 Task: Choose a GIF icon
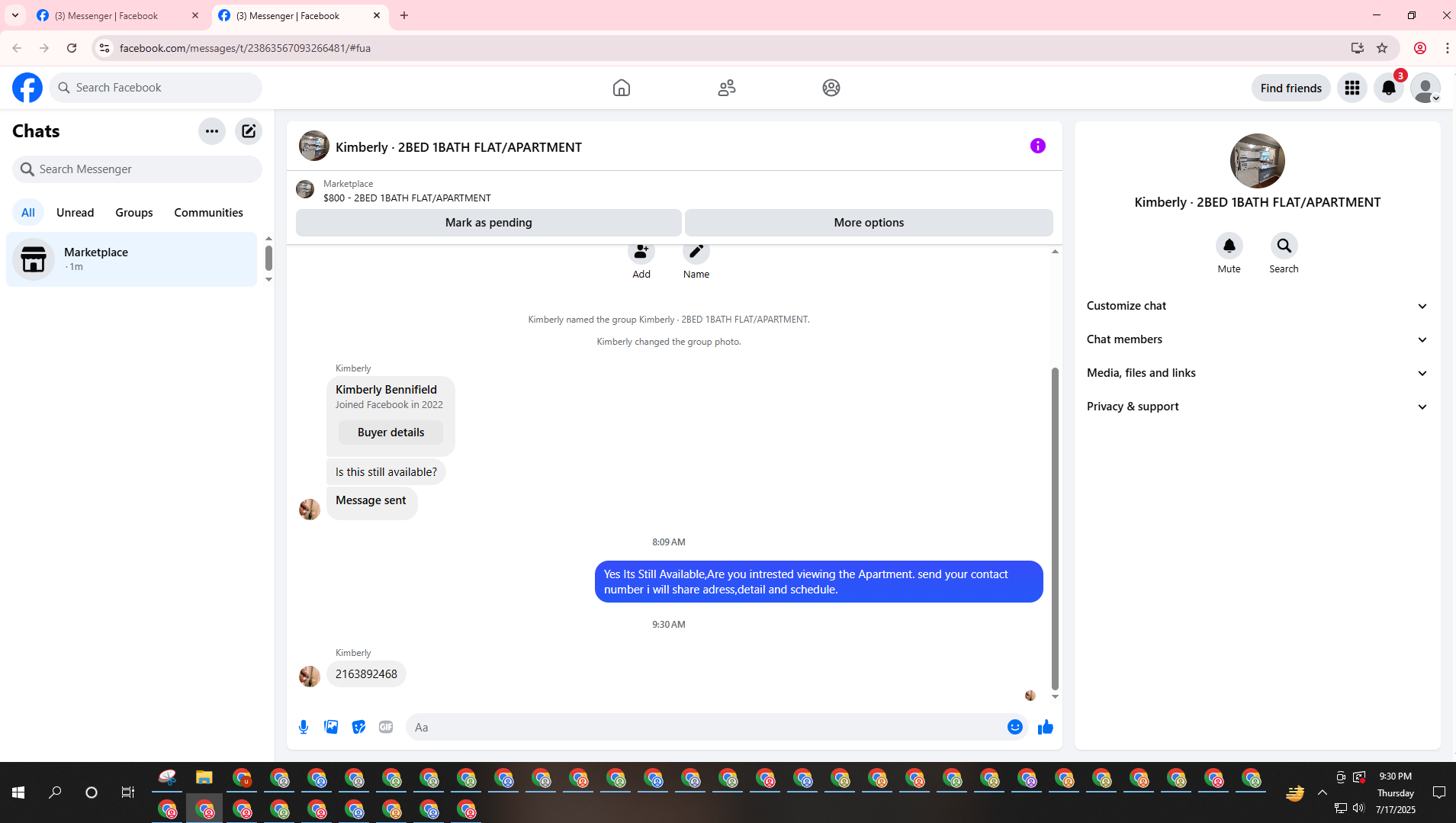(x=386, y=727)
